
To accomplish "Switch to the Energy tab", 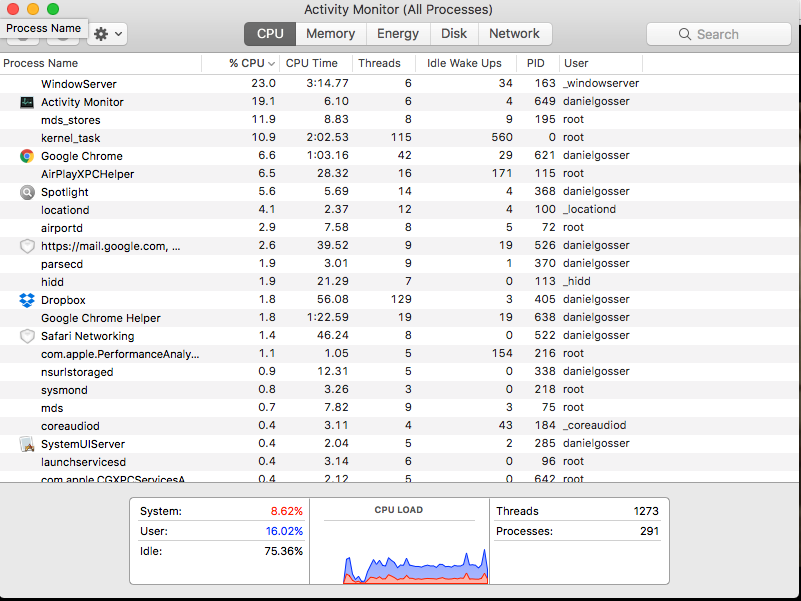I will coord(398,34).
